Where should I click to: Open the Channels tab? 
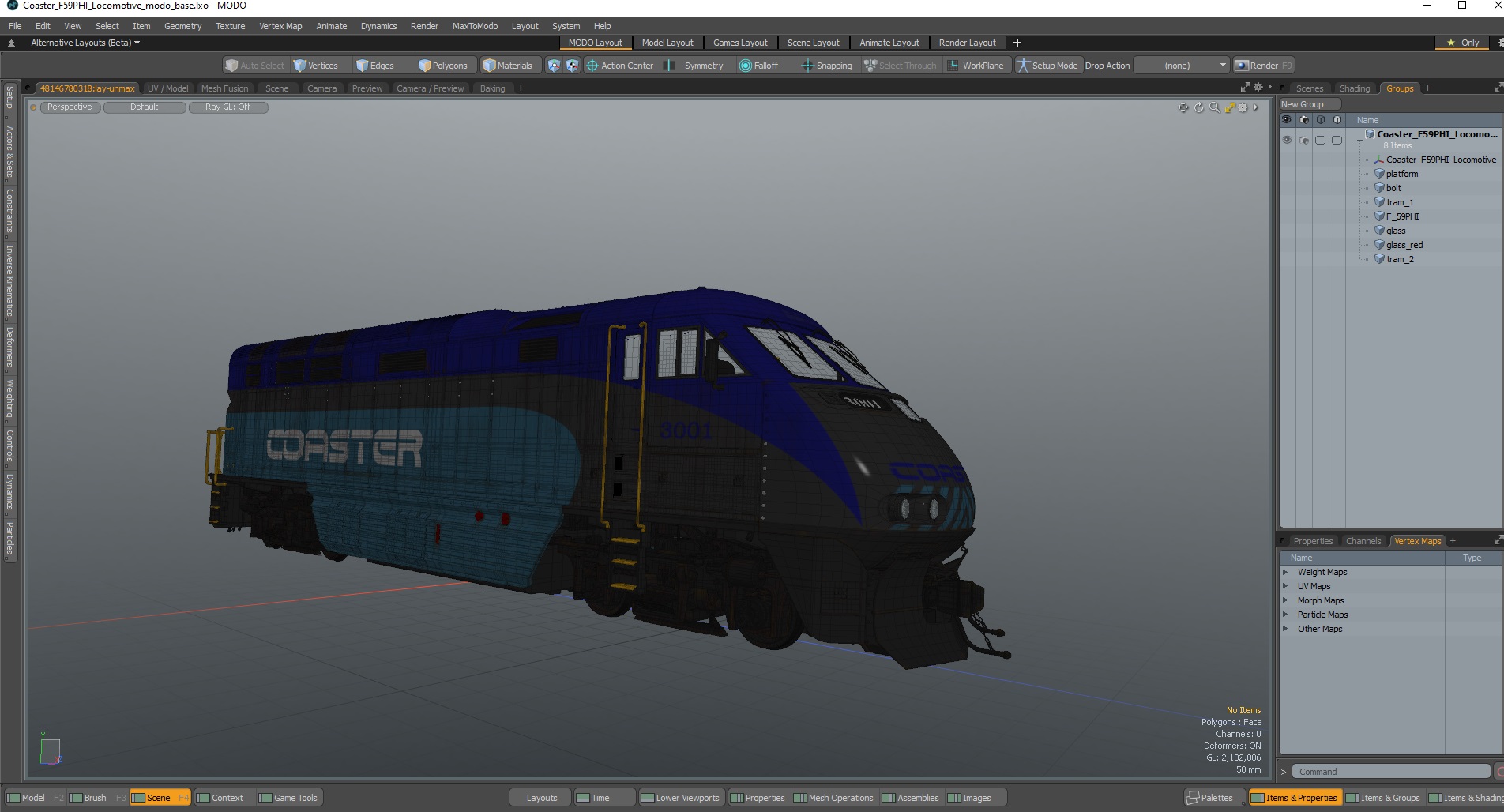pos(1363,541)
